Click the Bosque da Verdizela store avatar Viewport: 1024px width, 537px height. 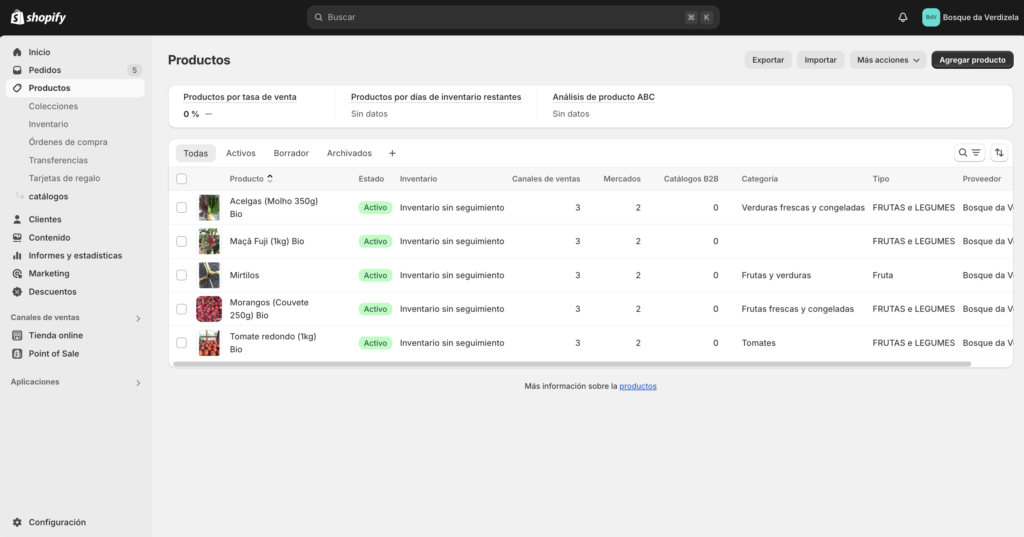[x=930, y=17]
